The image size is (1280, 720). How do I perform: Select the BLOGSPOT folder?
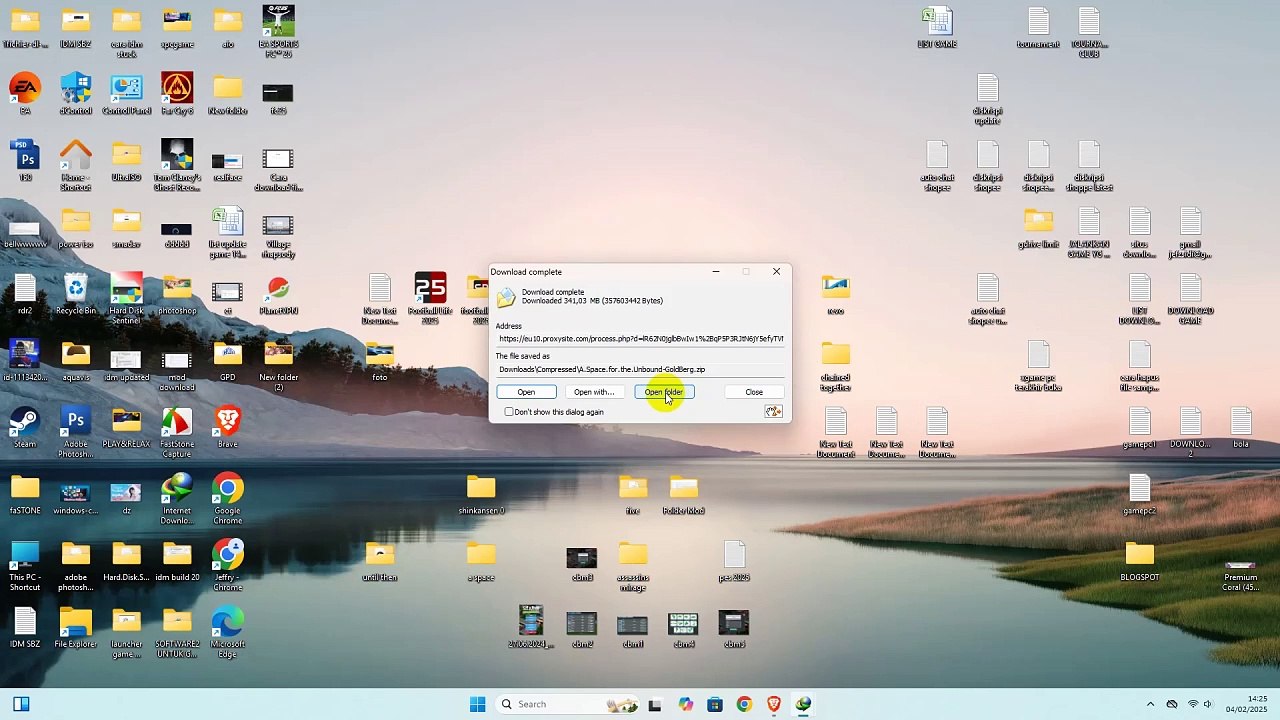point(1140,560)
